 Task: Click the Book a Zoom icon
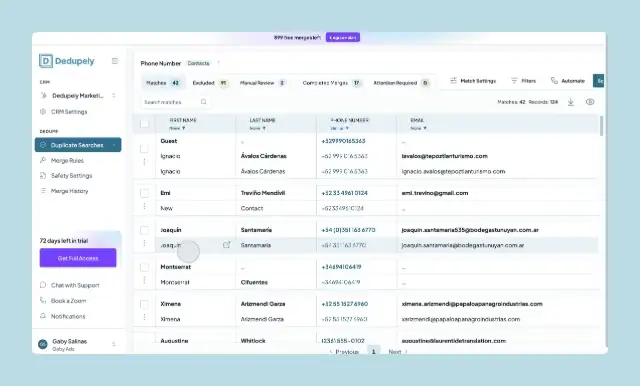[43, 300]
